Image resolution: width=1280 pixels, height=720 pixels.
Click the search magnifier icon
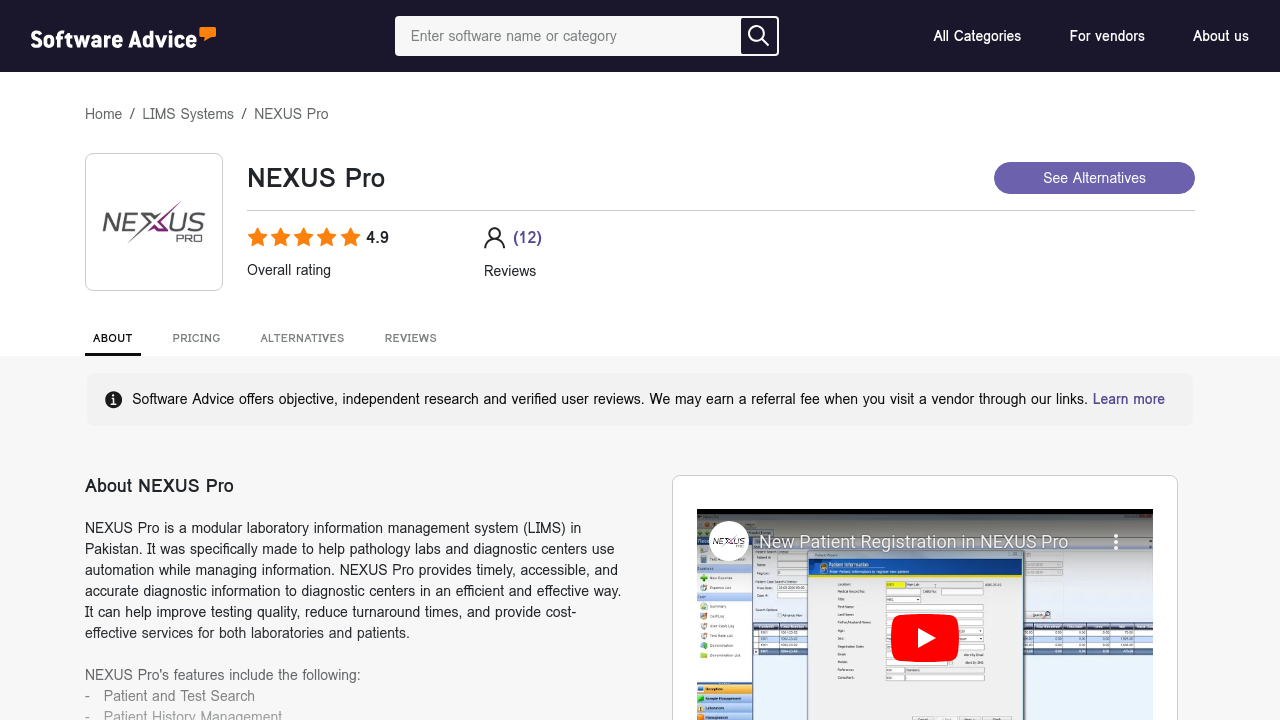pyautogui.click(x=759, y=36)
